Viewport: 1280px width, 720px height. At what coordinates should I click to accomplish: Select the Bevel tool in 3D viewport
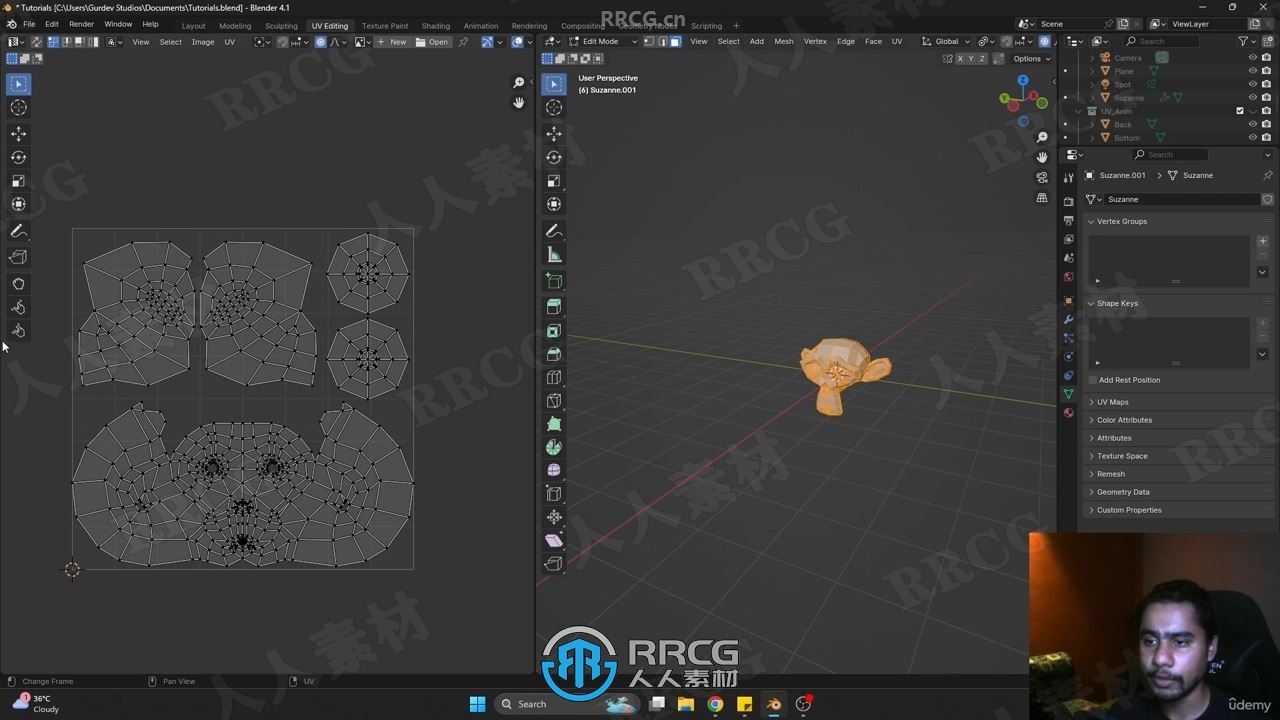[554, 354]
